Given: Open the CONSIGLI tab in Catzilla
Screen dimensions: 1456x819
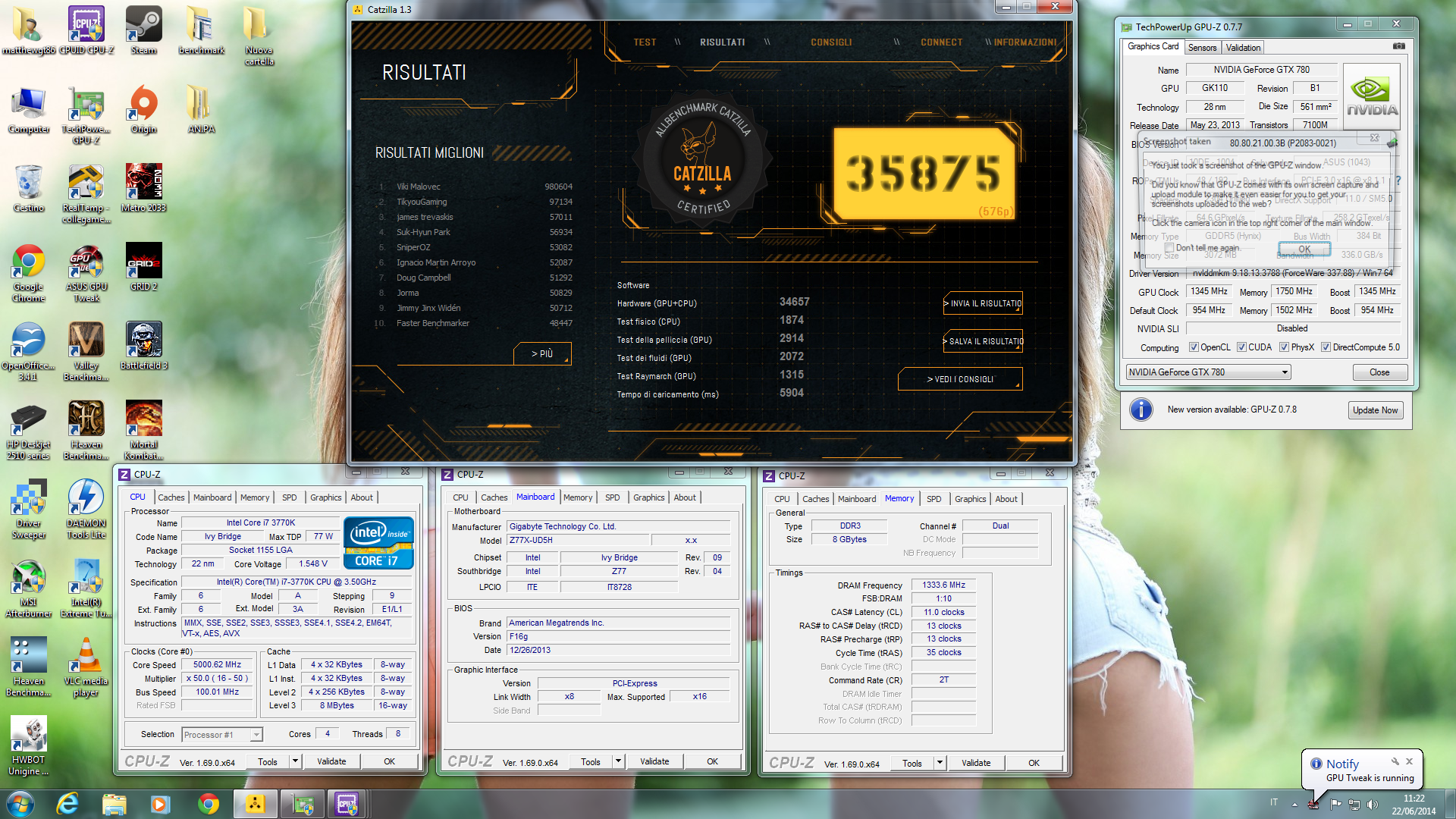Looking at the screenshot, I should click(x=831, y=42).
